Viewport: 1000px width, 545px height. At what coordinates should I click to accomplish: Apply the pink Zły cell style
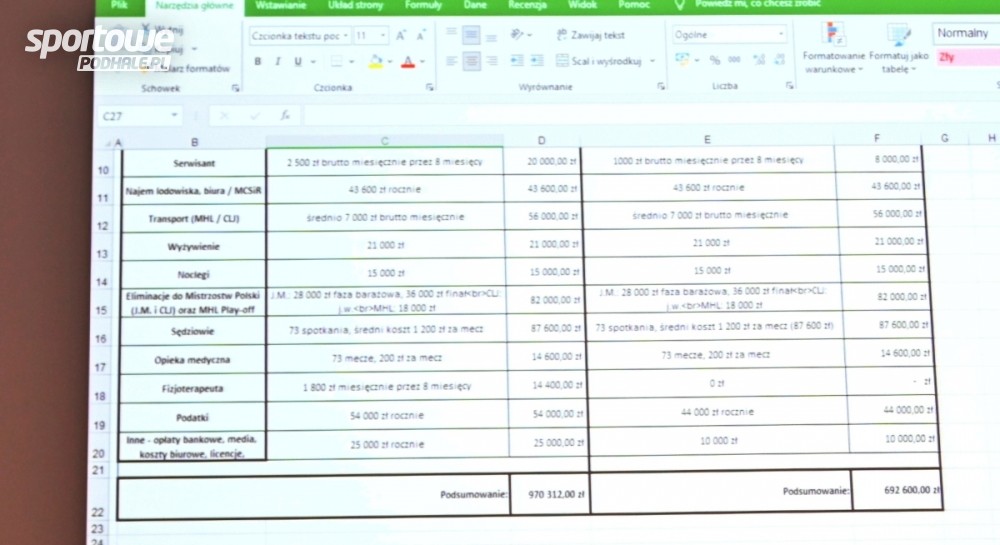tap(966, 57)
